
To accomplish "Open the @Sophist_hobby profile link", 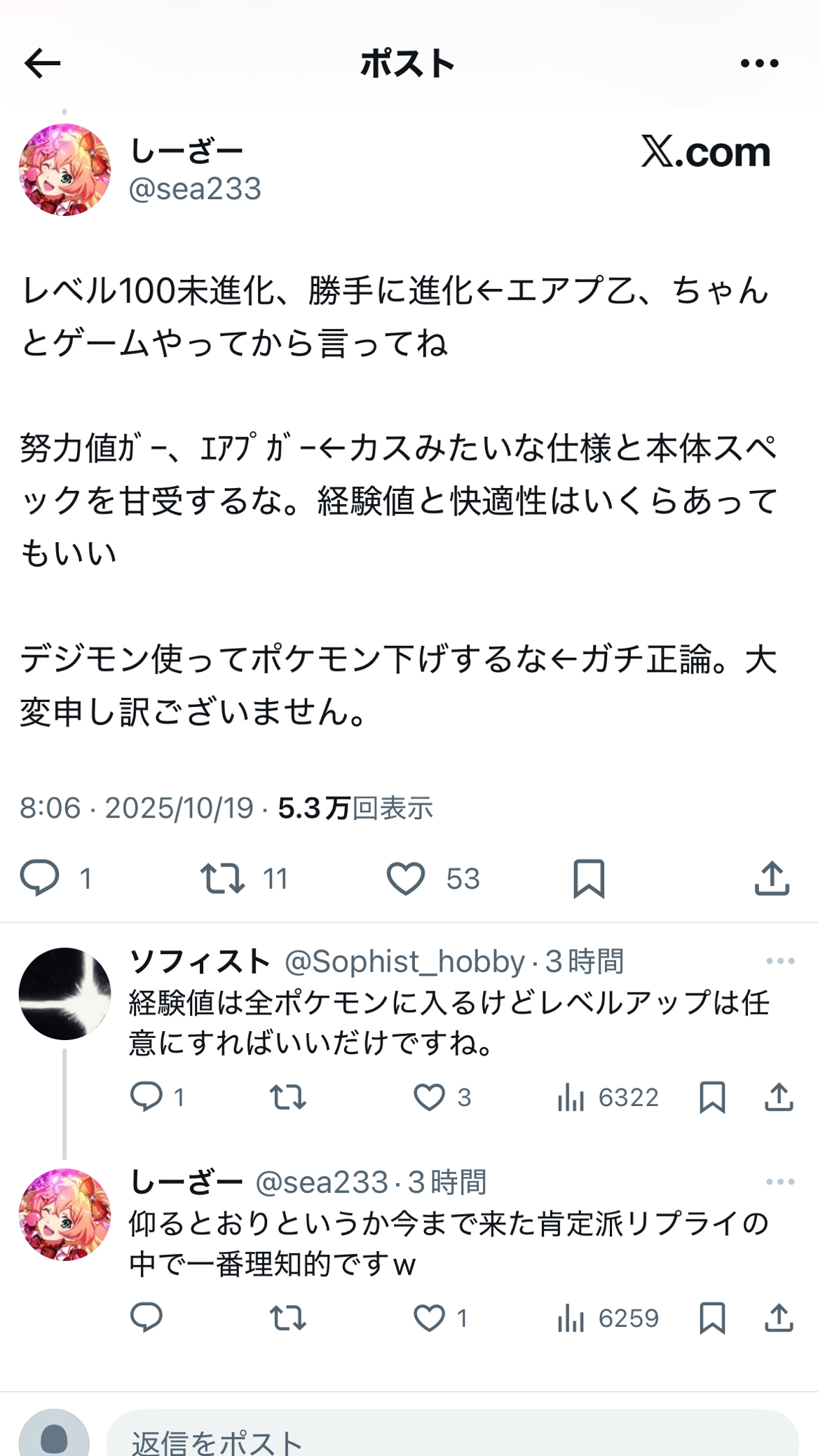I will (x=404, y=962).
